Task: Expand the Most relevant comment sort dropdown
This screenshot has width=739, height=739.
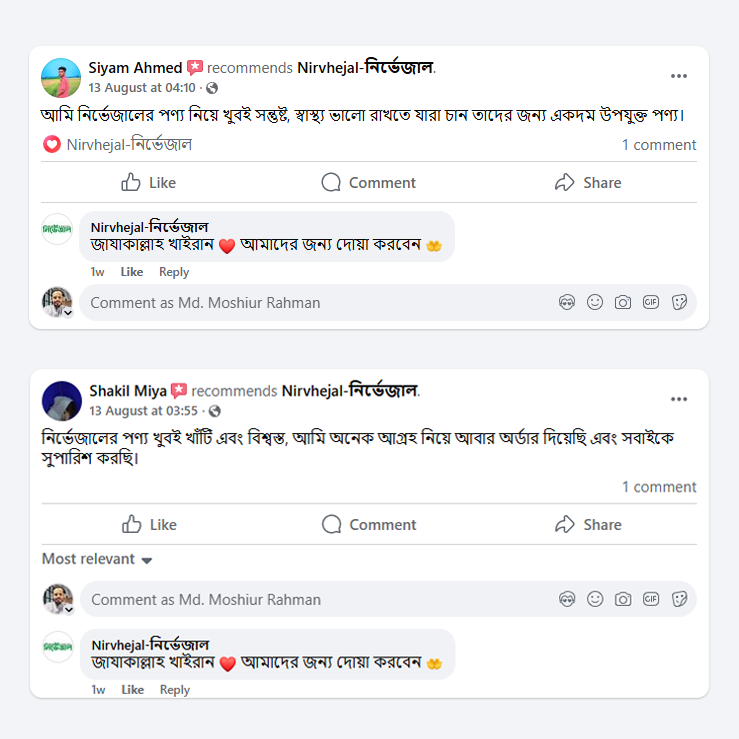Action: 97,559
